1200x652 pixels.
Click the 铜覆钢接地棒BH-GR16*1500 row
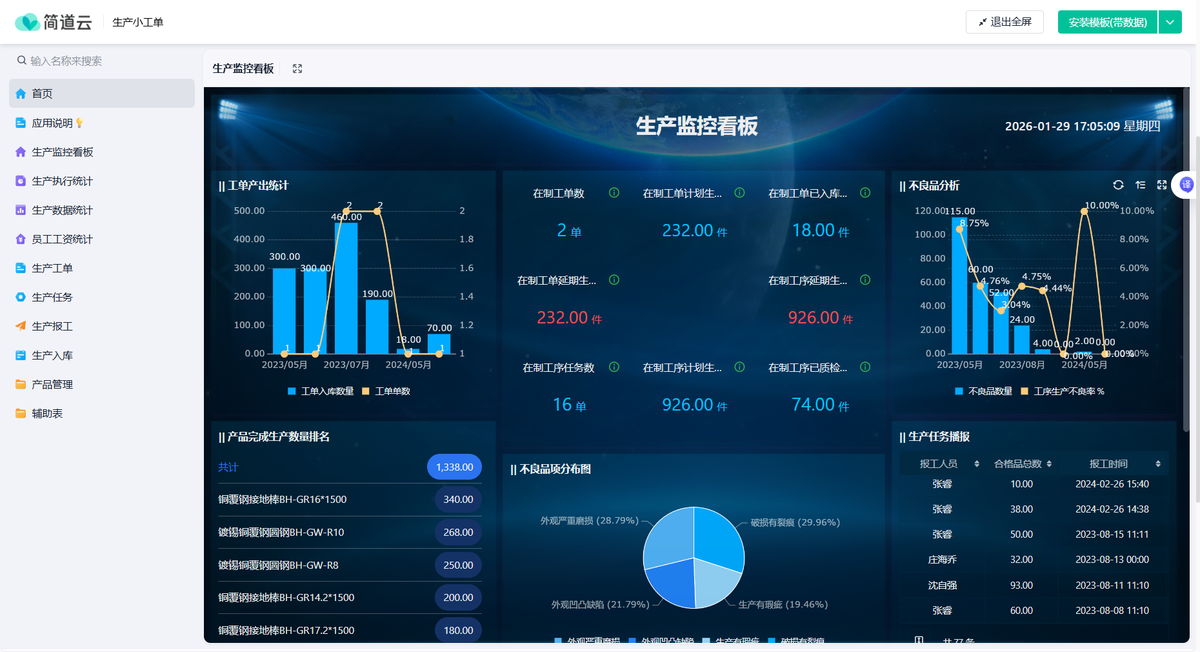[350, 499]
